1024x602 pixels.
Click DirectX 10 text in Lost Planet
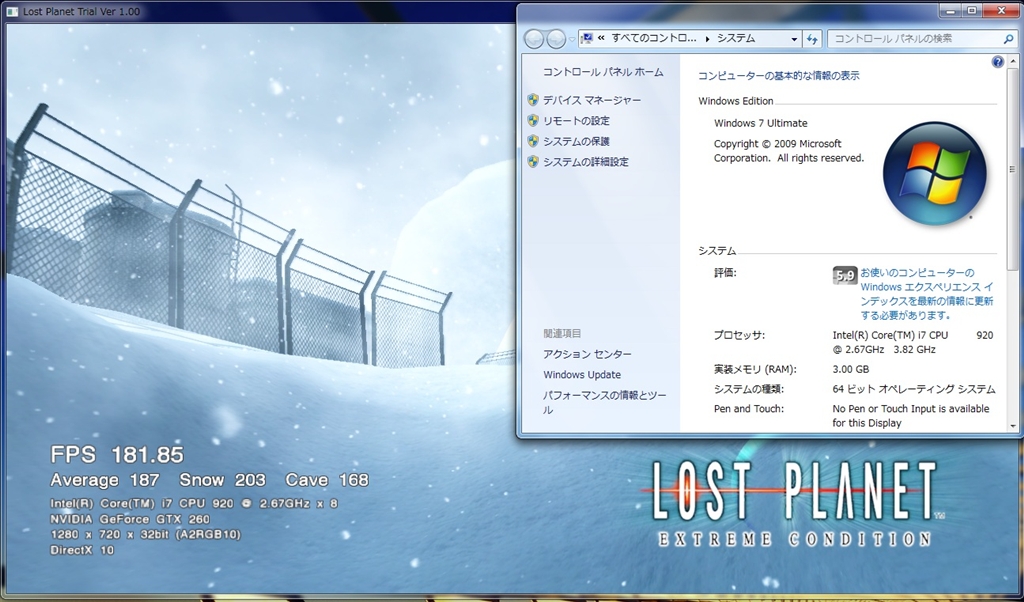pos(82,550)
